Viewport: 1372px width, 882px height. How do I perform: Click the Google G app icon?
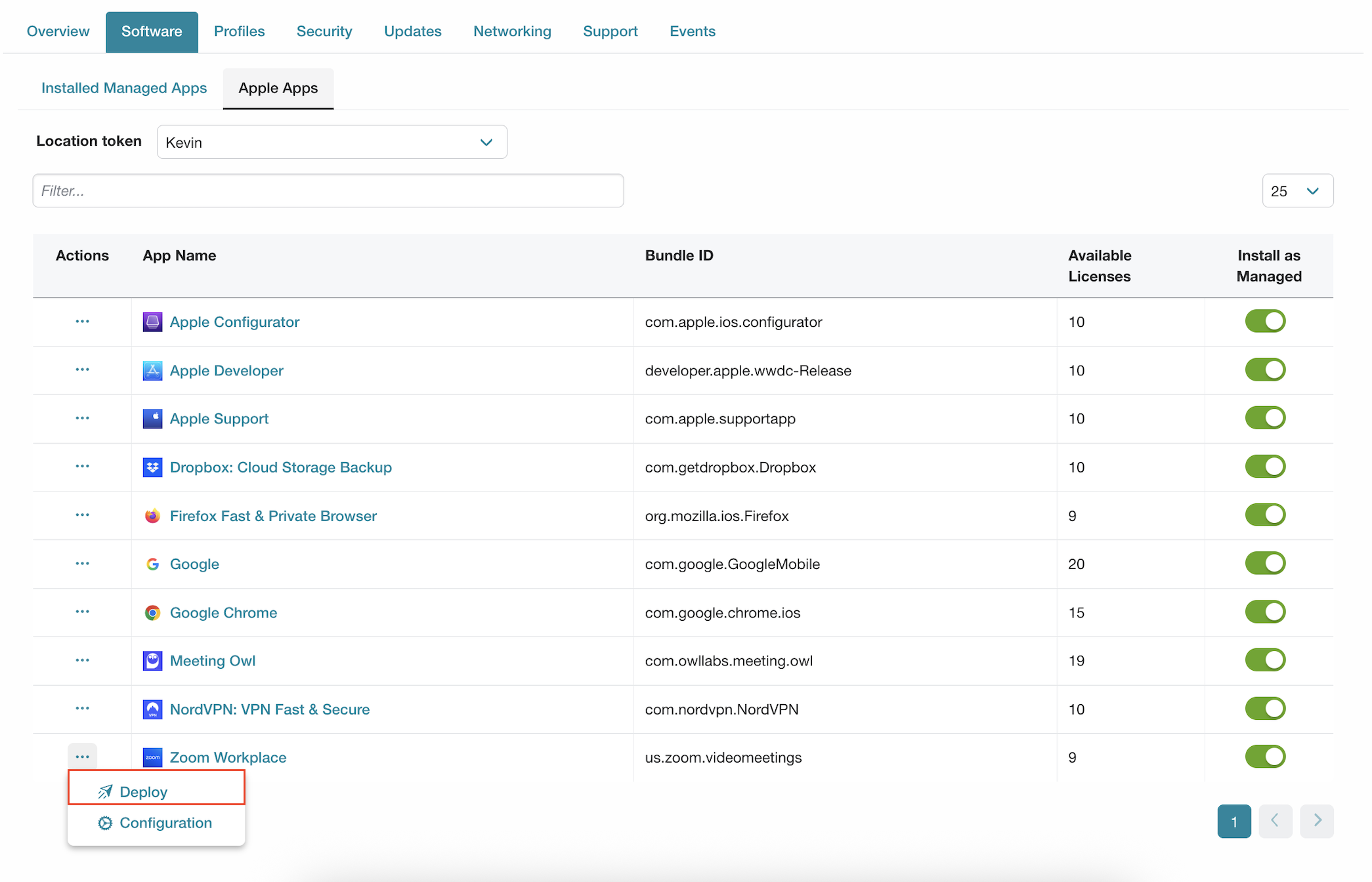152,564
